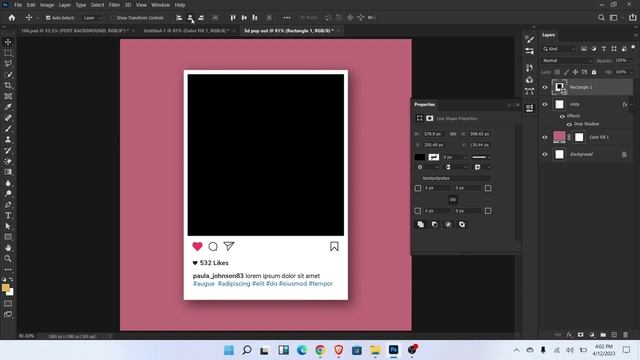Select the Clone Stamp tool
This screenshot has width=640, height=360.
(8, 139)
